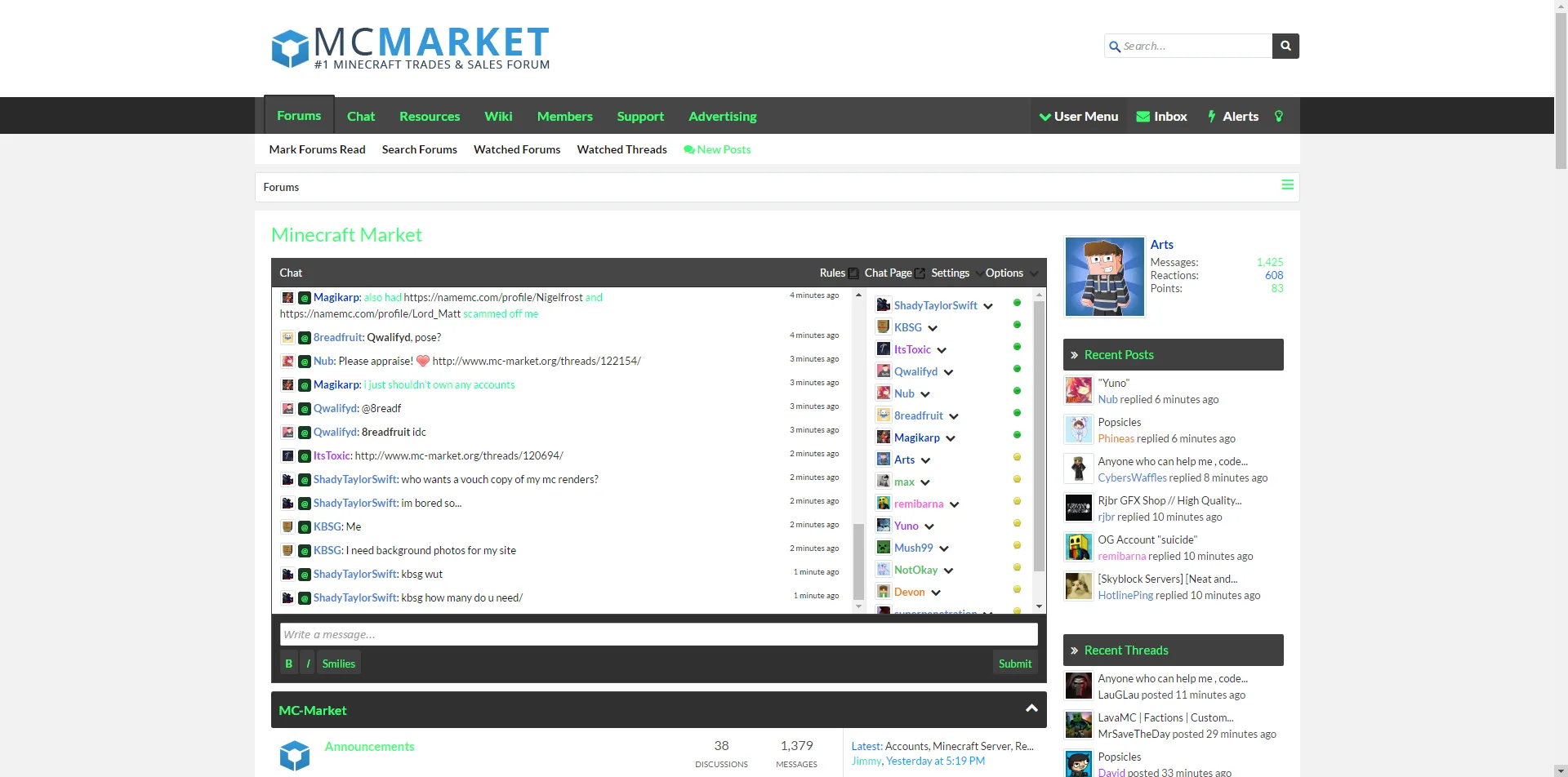This screenshot has height=777, width=1568.
Task: Click the page's main vertical scrollbar
Action: tap(1561, 93)
